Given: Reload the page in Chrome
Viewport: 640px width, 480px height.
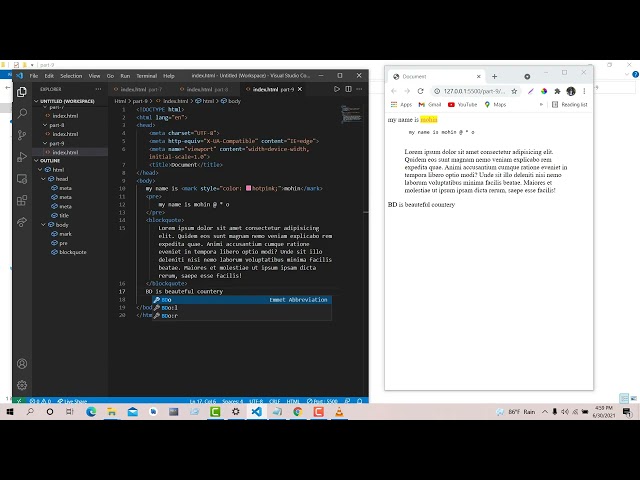Looking at the screenshot, I should 420,91.
